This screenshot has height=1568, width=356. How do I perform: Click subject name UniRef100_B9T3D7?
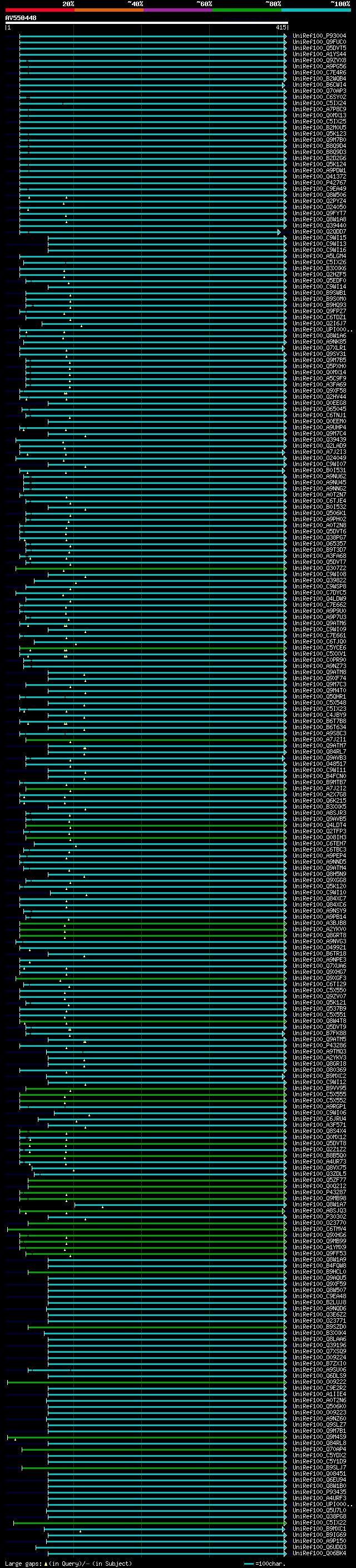click(x=319, y=550)
